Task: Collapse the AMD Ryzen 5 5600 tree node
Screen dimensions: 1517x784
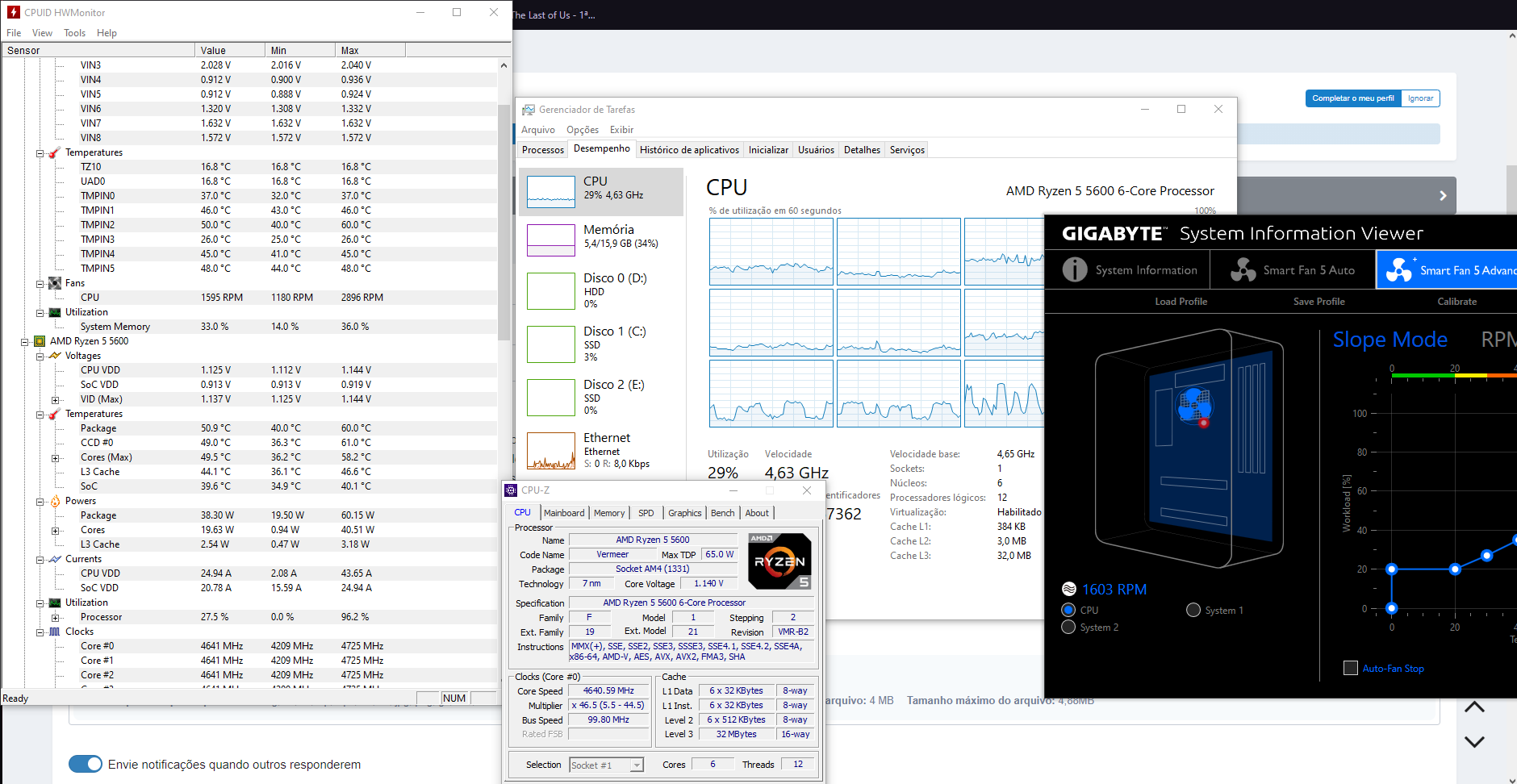Action: (25, 342)
